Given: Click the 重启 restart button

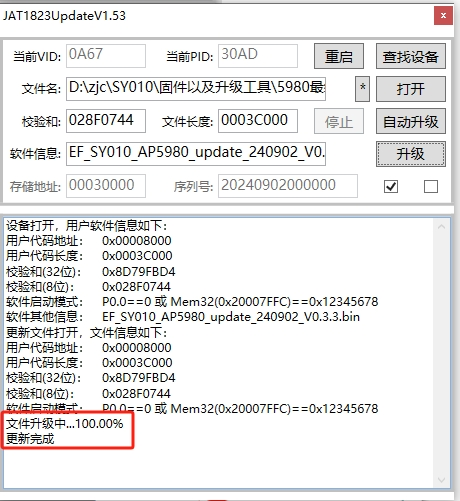Looking at the screenshot, I should (x=339, y=56).
